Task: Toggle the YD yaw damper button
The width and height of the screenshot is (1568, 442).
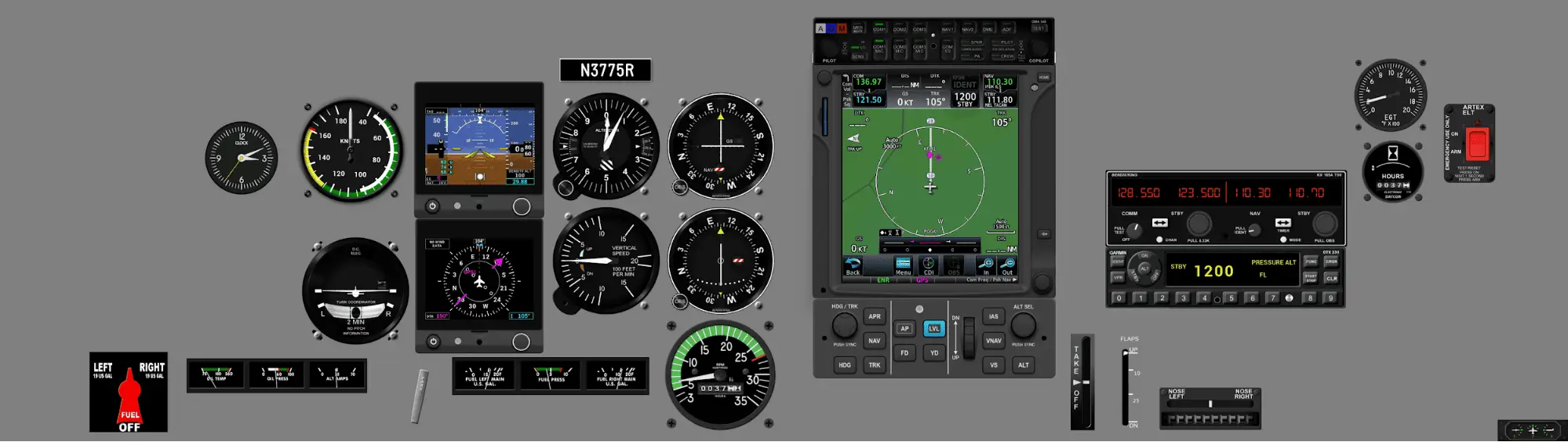Action: [x=934, y=353]
